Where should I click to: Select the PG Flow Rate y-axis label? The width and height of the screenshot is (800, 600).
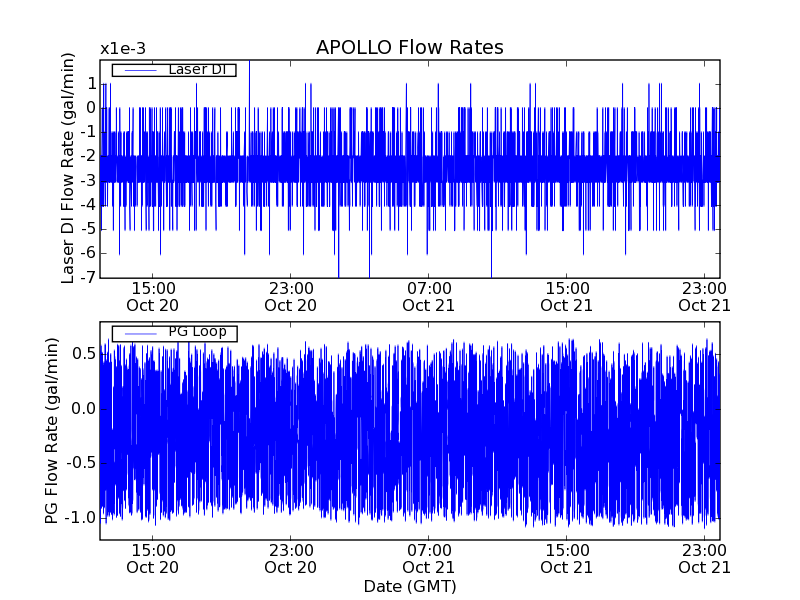tap(52, 431)
